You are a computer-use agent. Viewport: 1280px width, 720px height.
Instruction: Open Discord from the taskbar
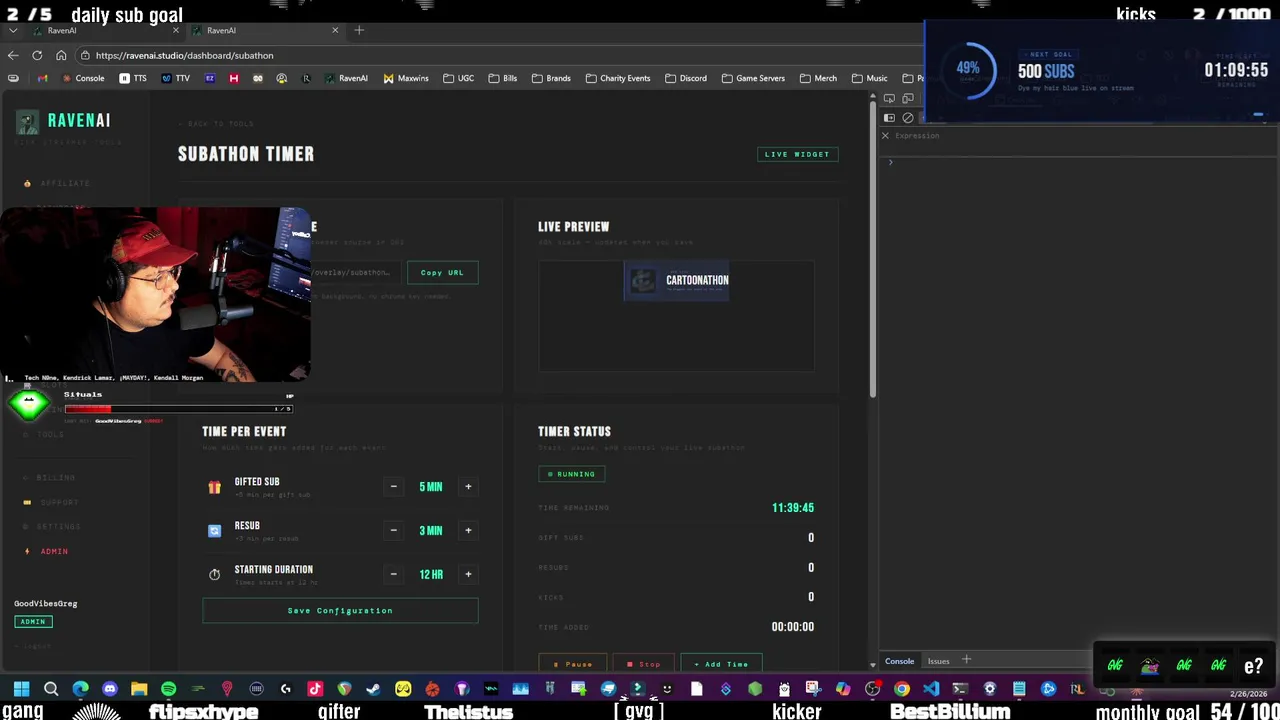(110, 689)
